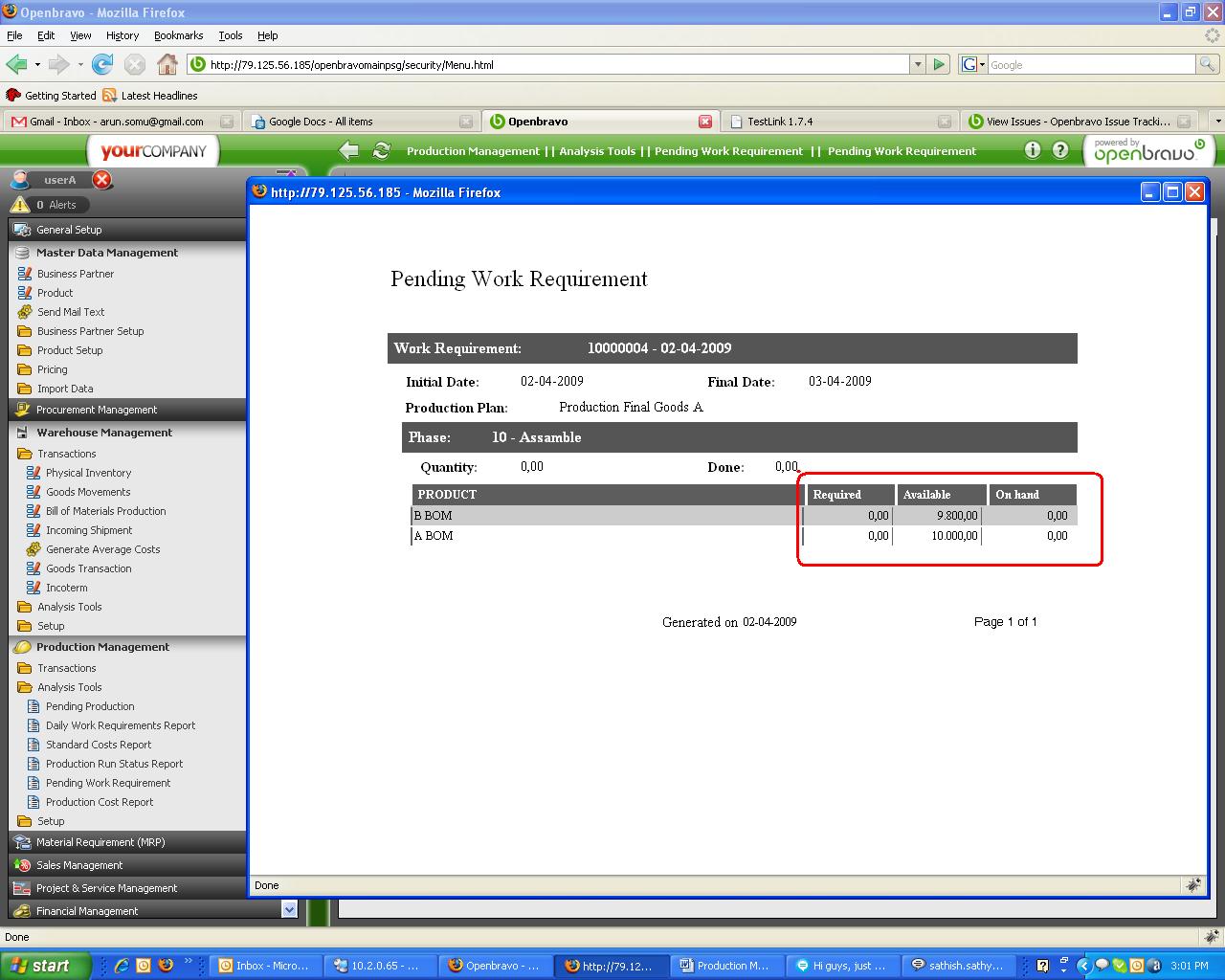Viewport: 1225px width, 980px height.
Task: Click the Firefox Home icon
Action: click(x=167, y=64)
